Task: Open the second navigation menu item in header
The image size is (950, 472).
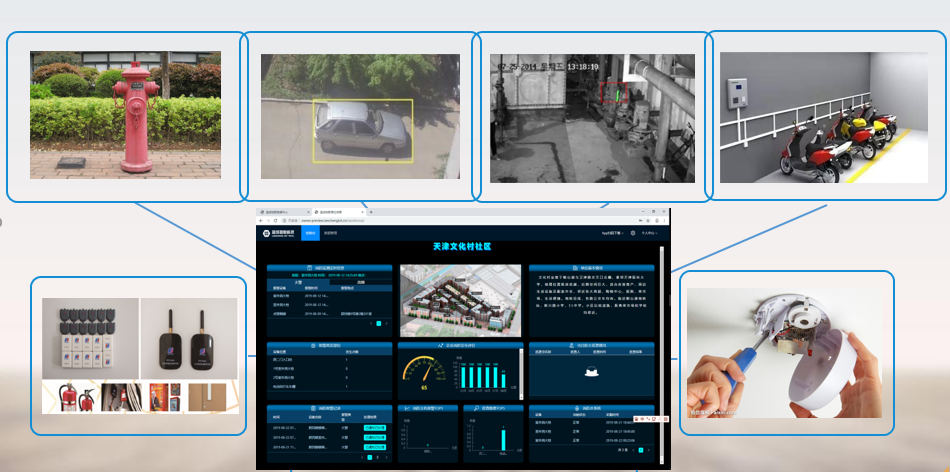Action: click(x=331, y=233)
